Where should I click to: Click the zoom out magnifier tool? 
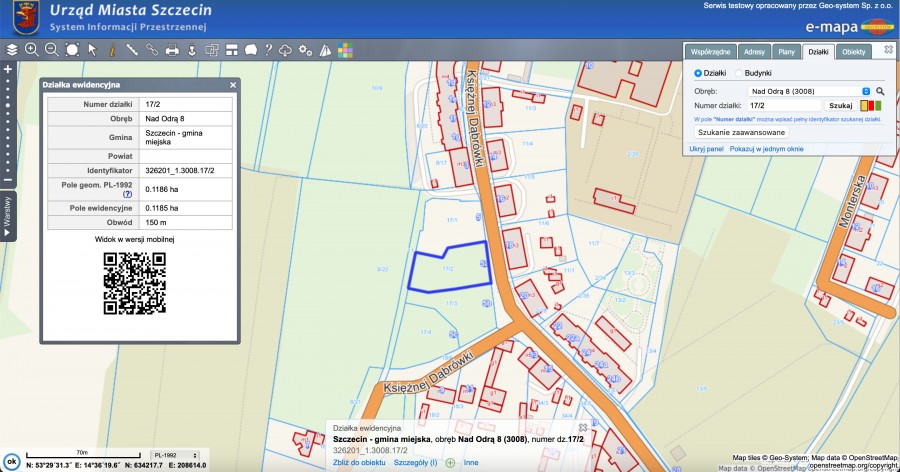tap(52, 49)
